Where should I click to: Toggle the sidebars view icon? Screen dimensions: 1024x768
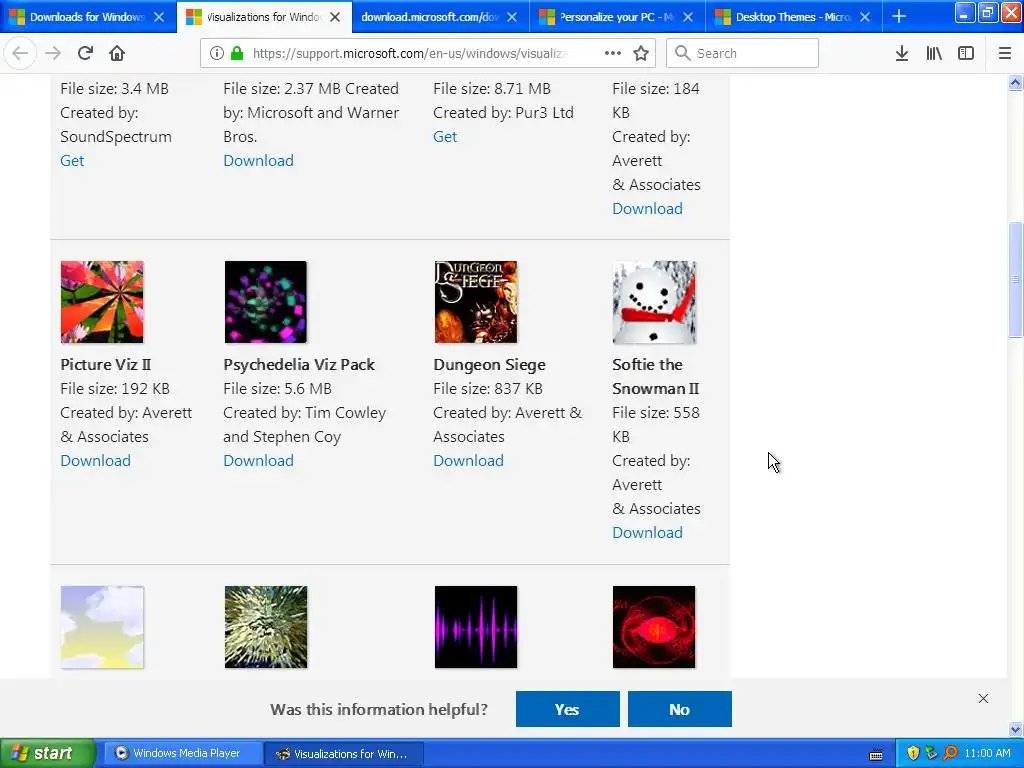(966, 53)
